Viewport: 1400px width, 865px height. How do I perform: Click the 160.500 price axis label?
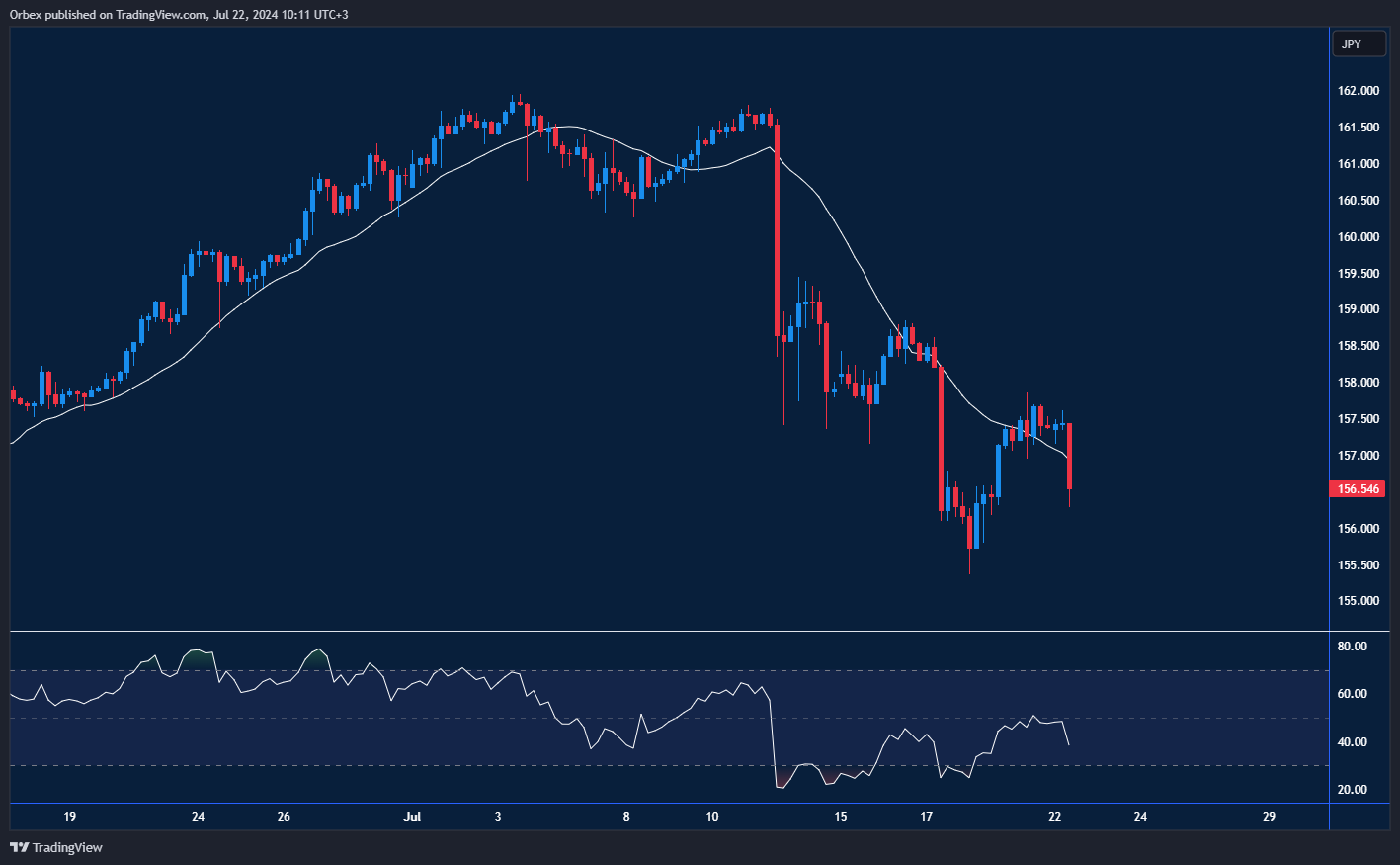pyautogui.click(x=1359, y=201)
